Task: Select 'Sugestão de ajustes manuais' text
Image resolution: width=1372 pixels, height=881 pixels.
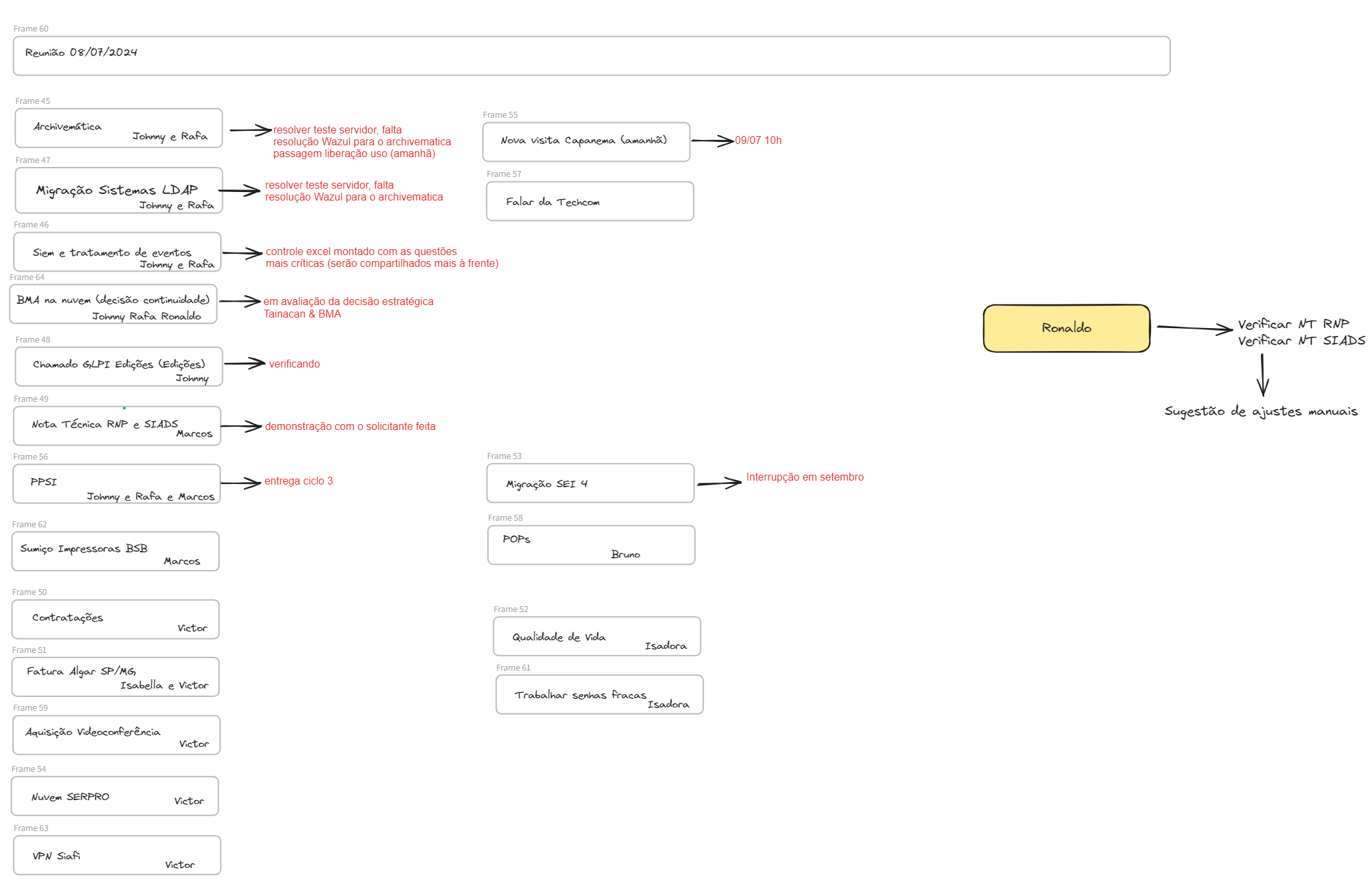Action: (x=1261, y=412)
